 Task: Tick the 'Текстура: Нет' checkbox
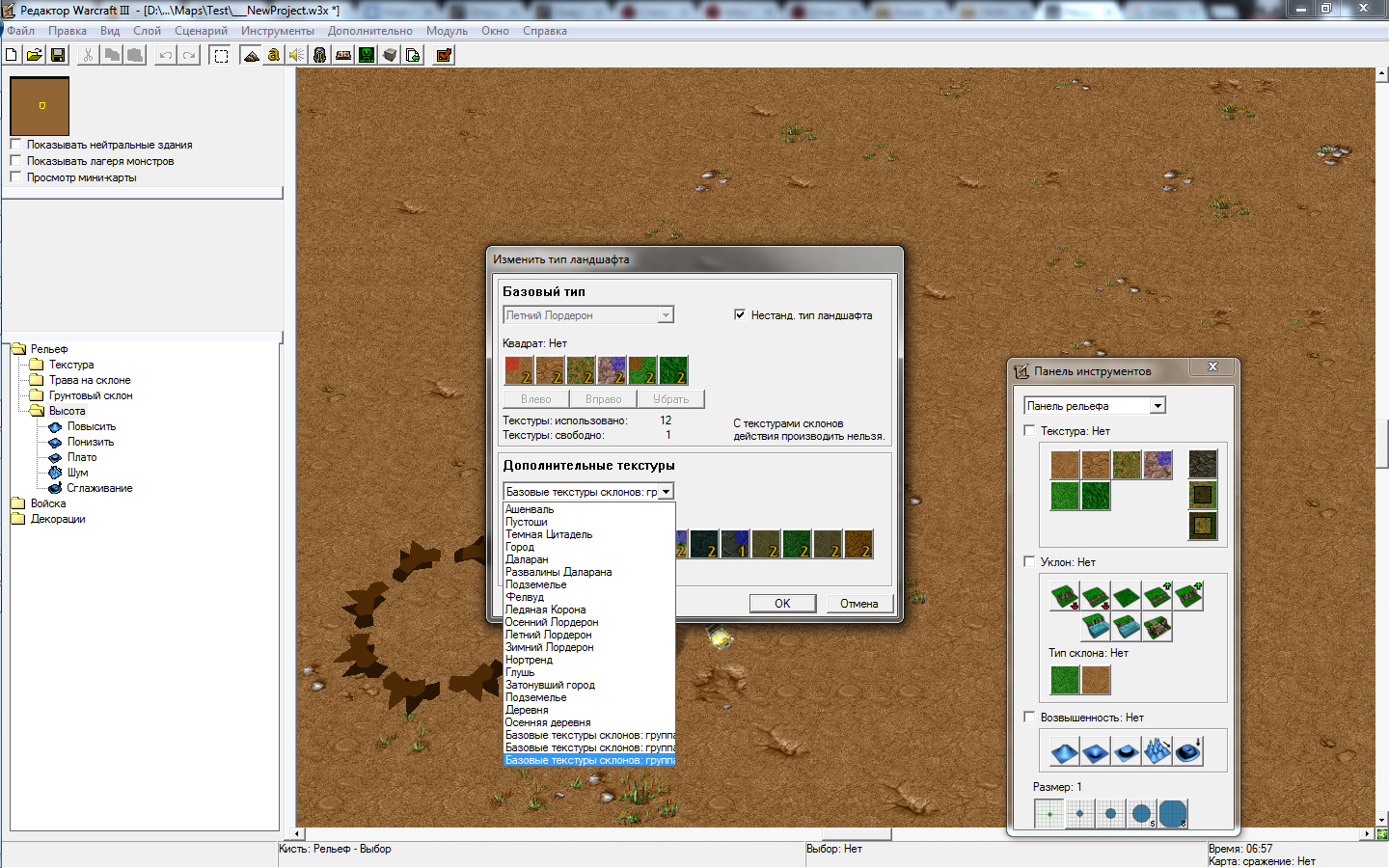click(1029, 431)
